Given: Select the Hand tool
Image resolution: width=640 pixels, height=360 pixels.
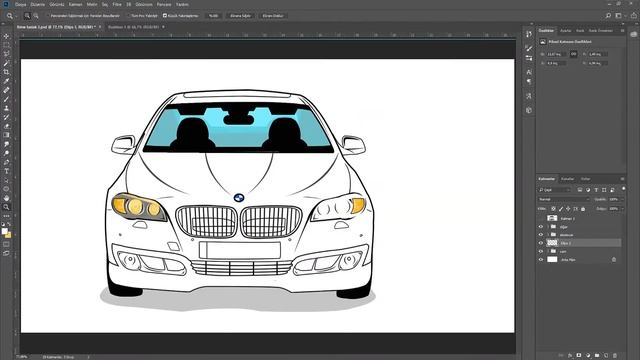Looking at the screenshot, I should coord(6,198).
